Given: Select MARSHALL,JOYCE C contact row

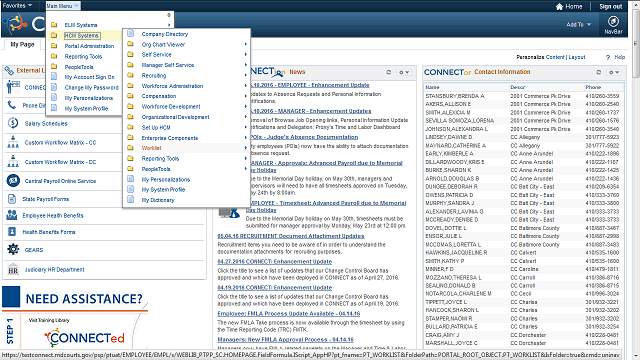Looking at the screenshot, I should click(524, 343).
